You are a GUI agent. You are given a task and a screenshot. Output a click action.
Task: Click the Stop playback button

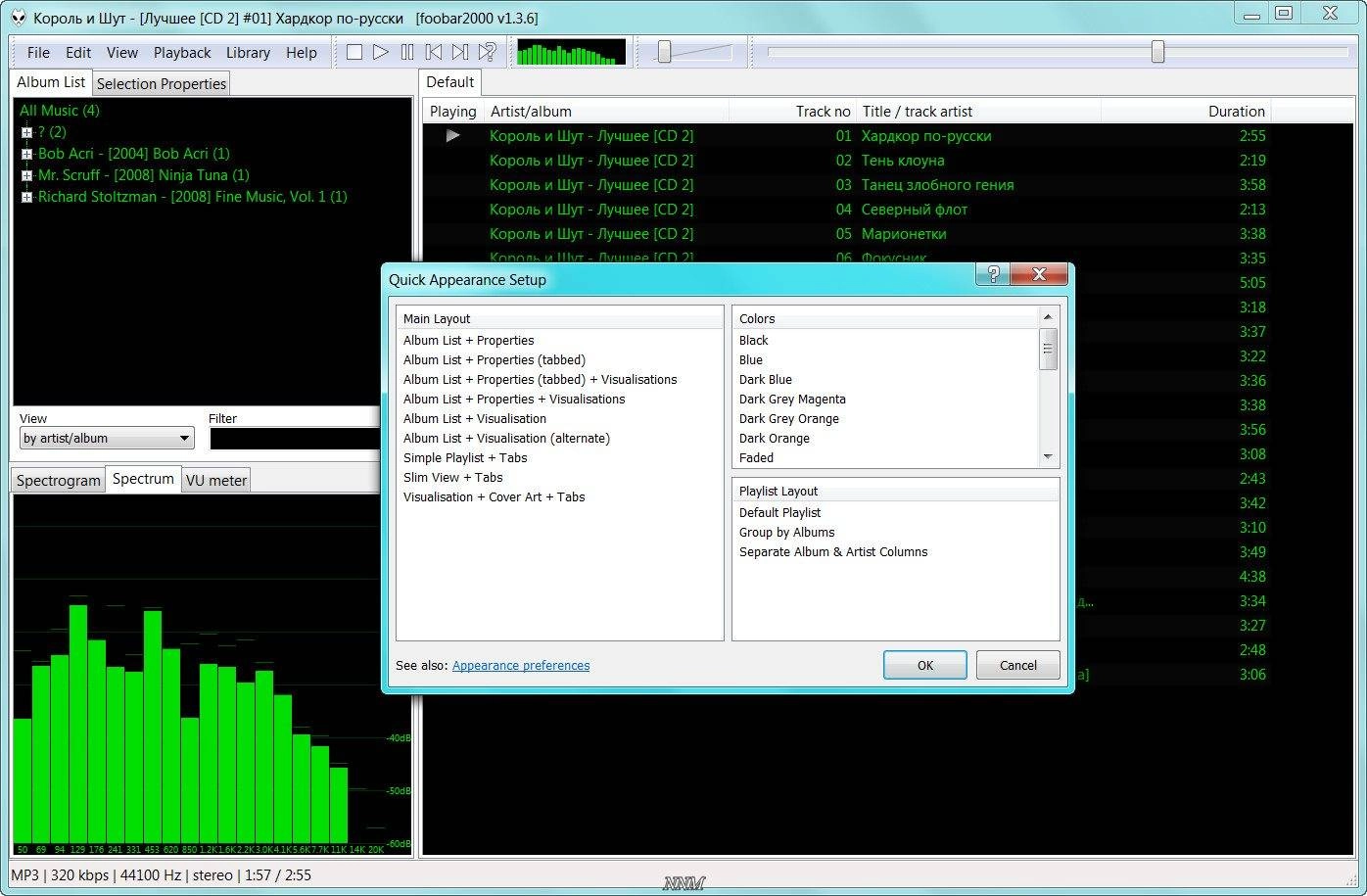coord(354,52)
